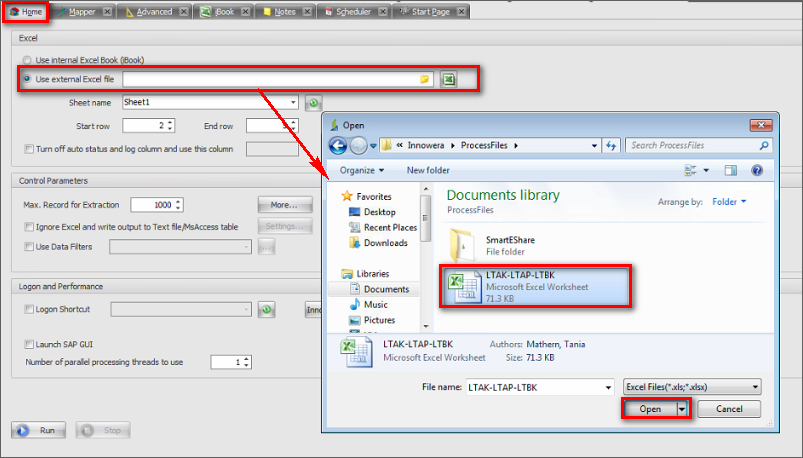803x458 pixels.
Task: Switch to the Home tab
Action: click(x=26, y=12)
